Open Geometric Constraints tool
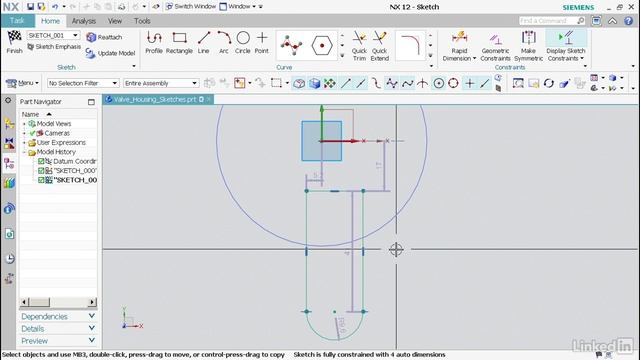Screen dimensions: 640x360 point(495,46)
